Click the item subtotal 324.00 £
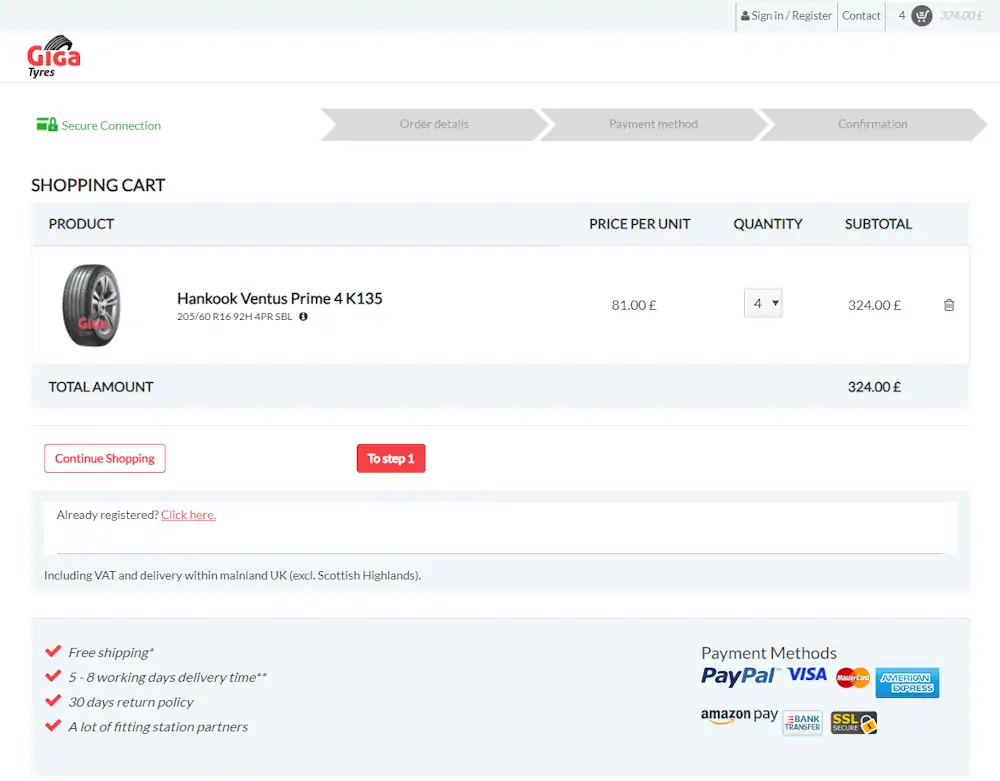Viewport: 1000px width, 781px height. coord(874,305)
